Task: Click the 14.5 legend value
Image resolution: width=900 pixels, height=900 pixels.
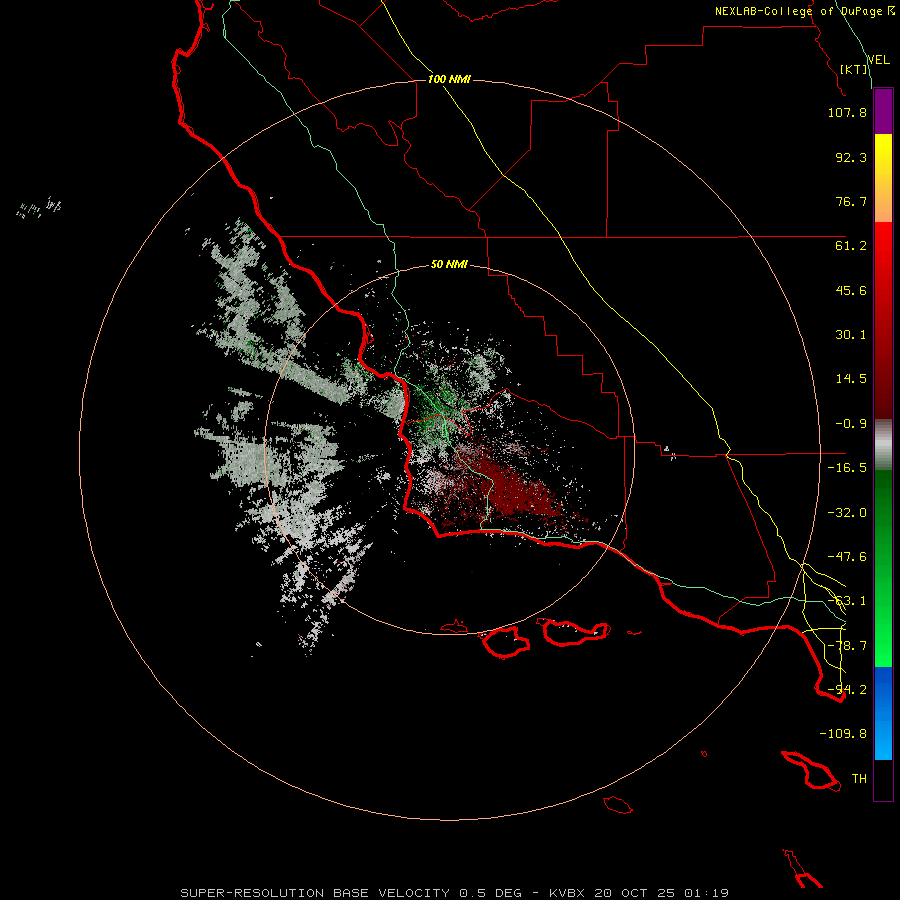Action: click(851, 379)
